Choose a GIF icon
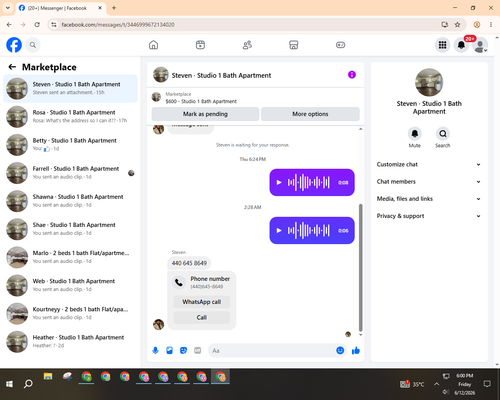Screen dimensions: 500x400 [x=198, y=350]
